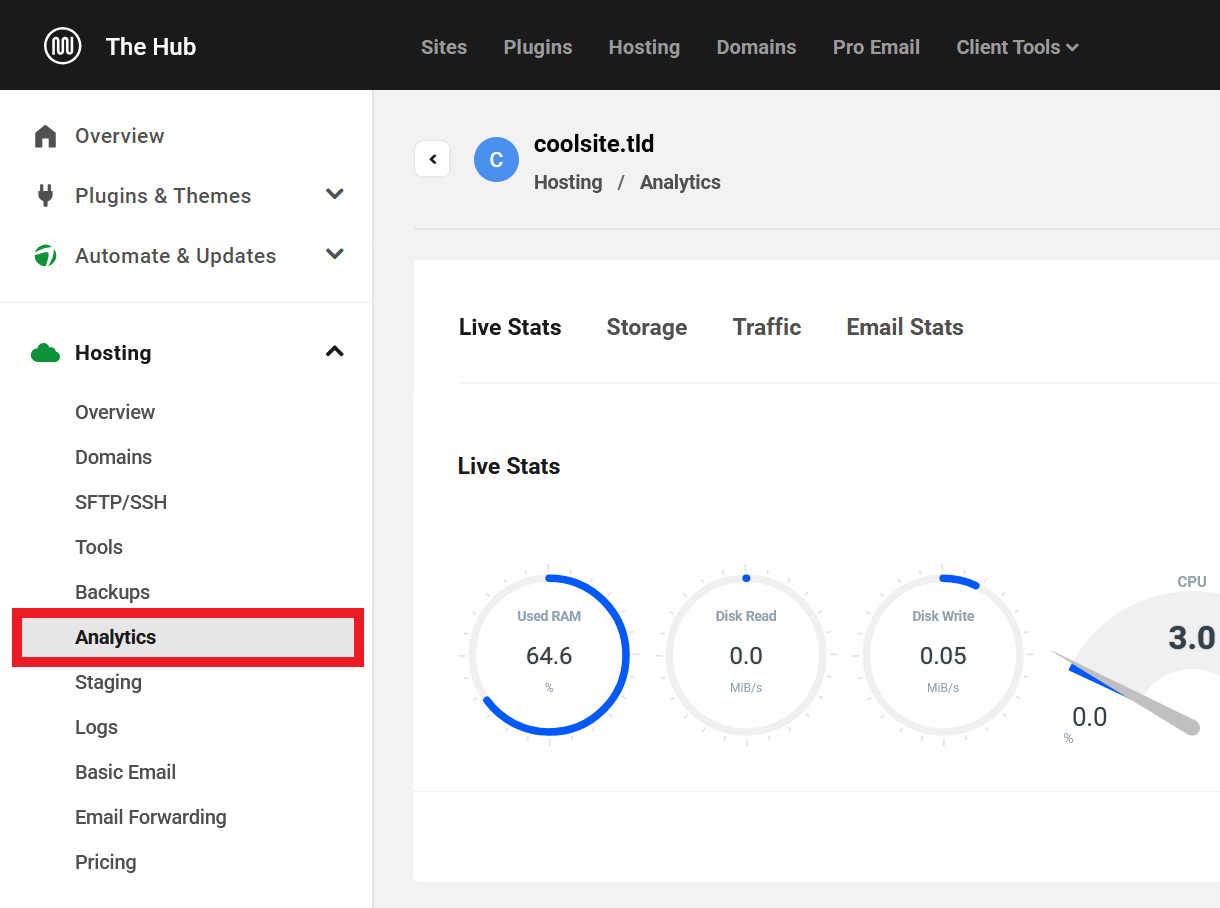Open the Client Tools dropdown
The width and height of the screenshot is (1220, 908).
pyautogui.click(x=1017, y=46)
